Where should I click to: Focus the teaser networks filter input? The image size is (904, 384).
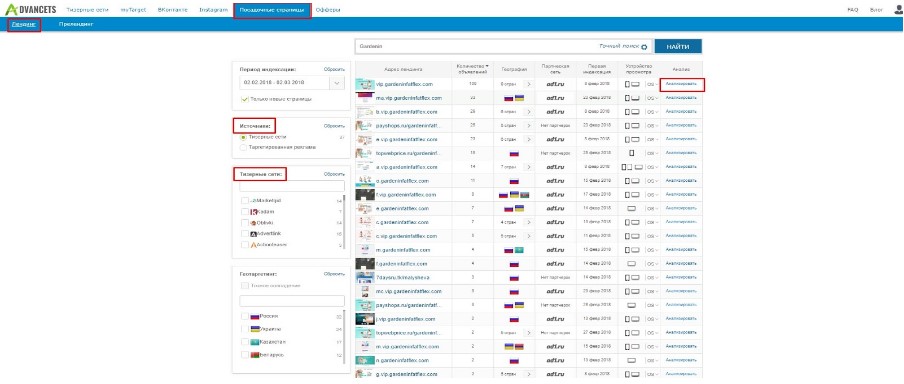[292, 186]
